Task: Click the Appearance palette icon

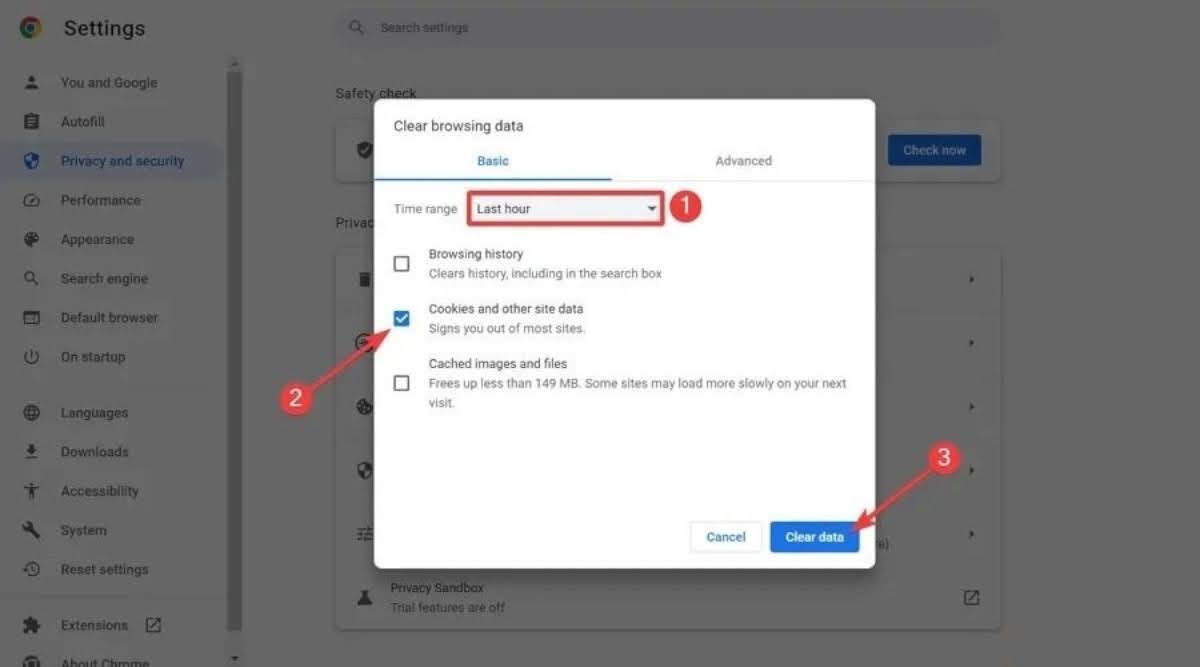Action: (32, 239)
